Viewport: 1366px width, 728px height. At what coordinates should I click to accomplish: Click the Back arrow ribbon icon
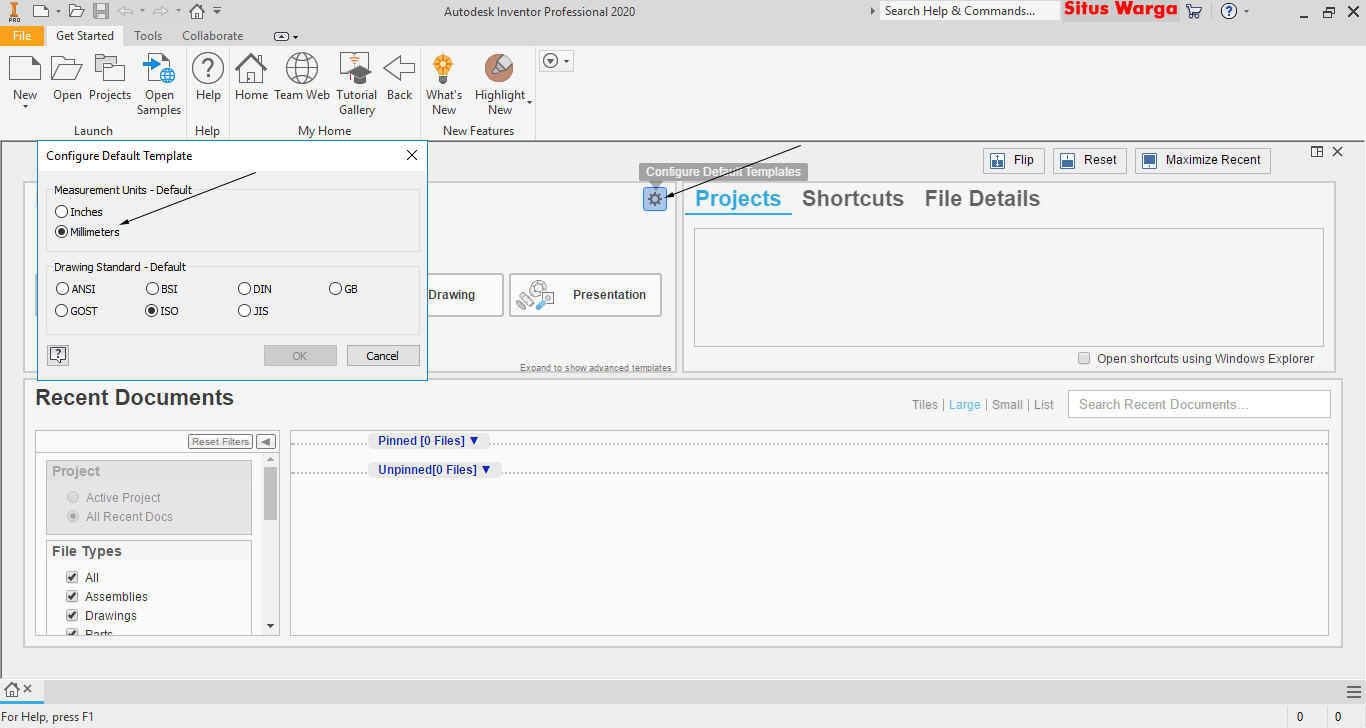400,69
